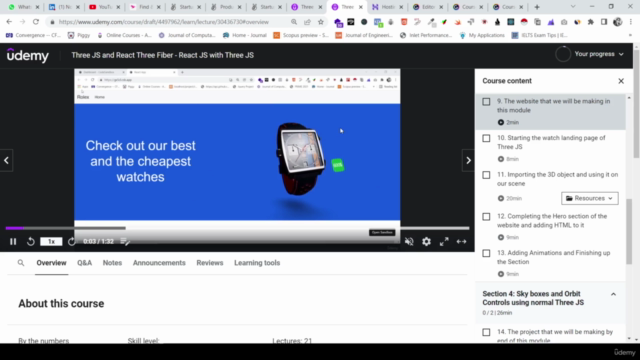This screenshot has width=640, height=360.
Task: Open the Resources dropdown for lecture 11
Action: pos(589,198)
